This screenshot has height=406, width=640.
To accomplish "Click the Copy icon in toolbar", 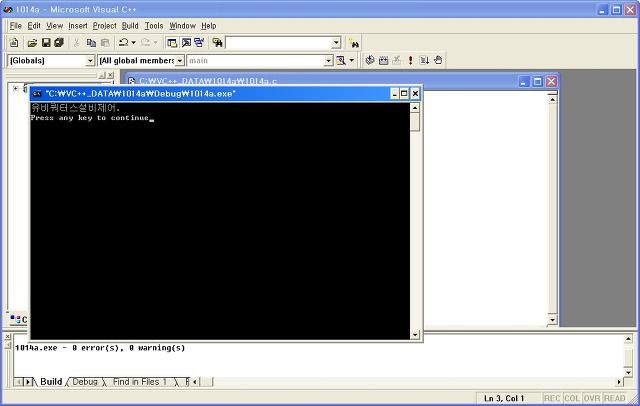I will (x=91, y=42).
